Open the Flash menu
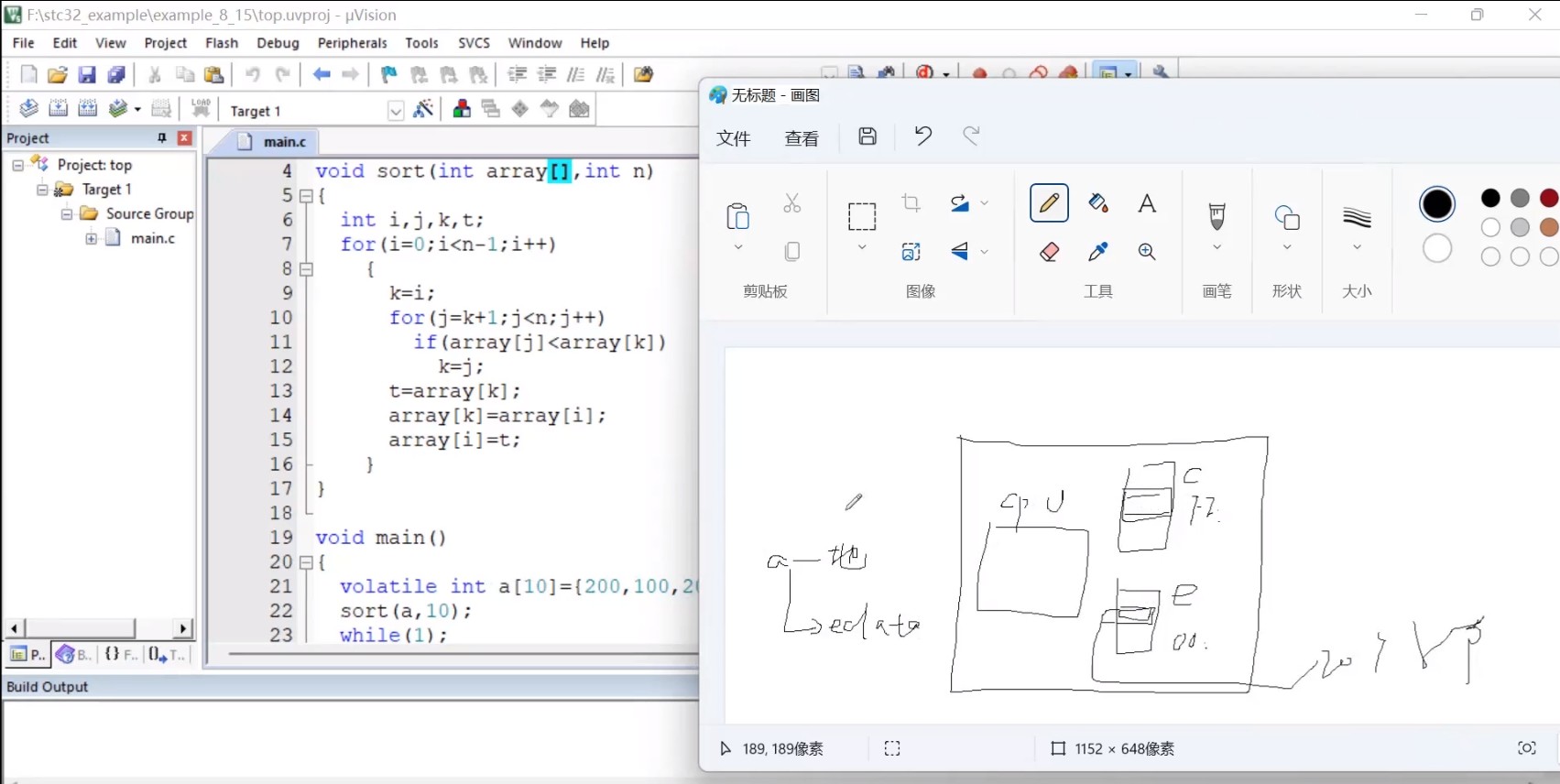This screenshot has width=1560, height=784. pos(222,43)
